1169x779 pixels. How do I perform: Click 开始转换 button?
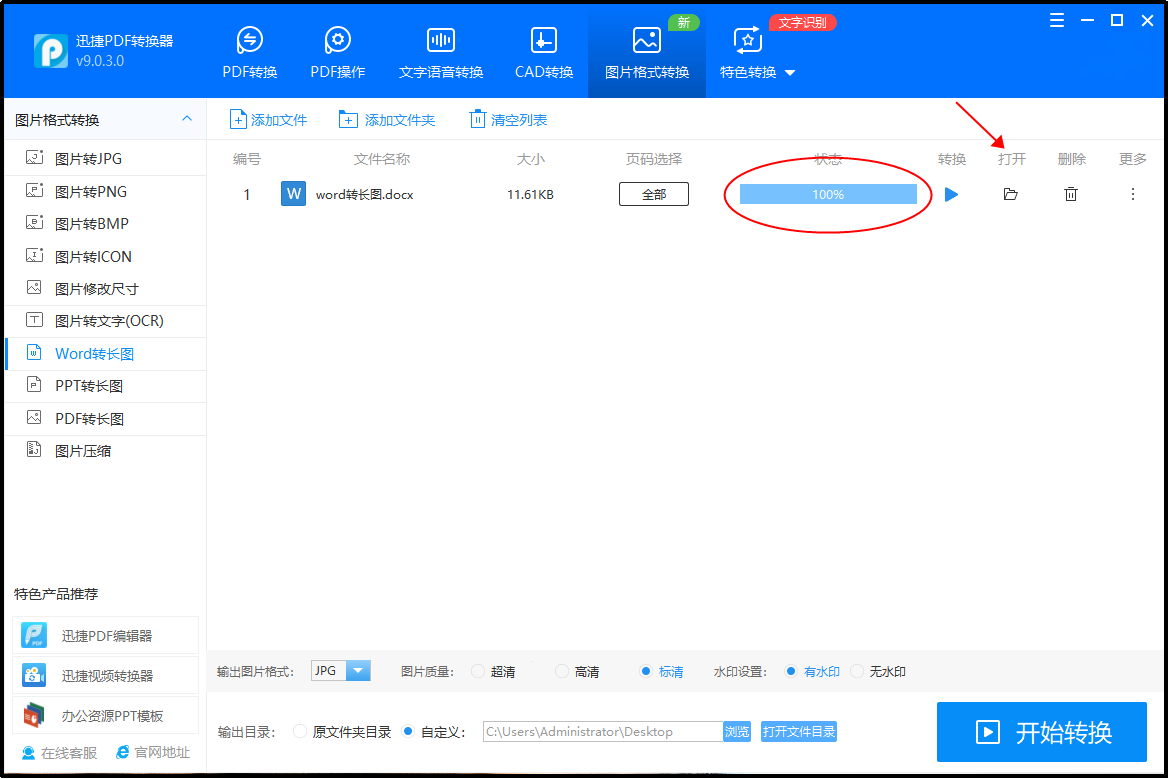[1042, 732]
